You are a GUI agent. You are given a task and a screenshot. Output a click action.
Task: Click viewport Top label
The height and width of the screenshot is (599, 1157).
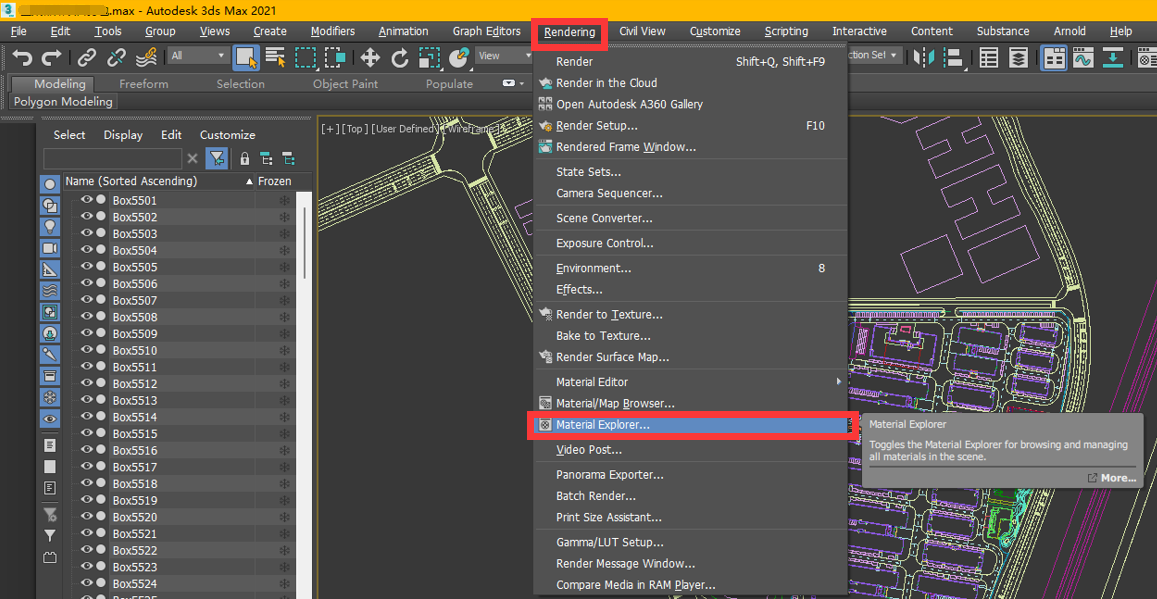pos(355,129)
